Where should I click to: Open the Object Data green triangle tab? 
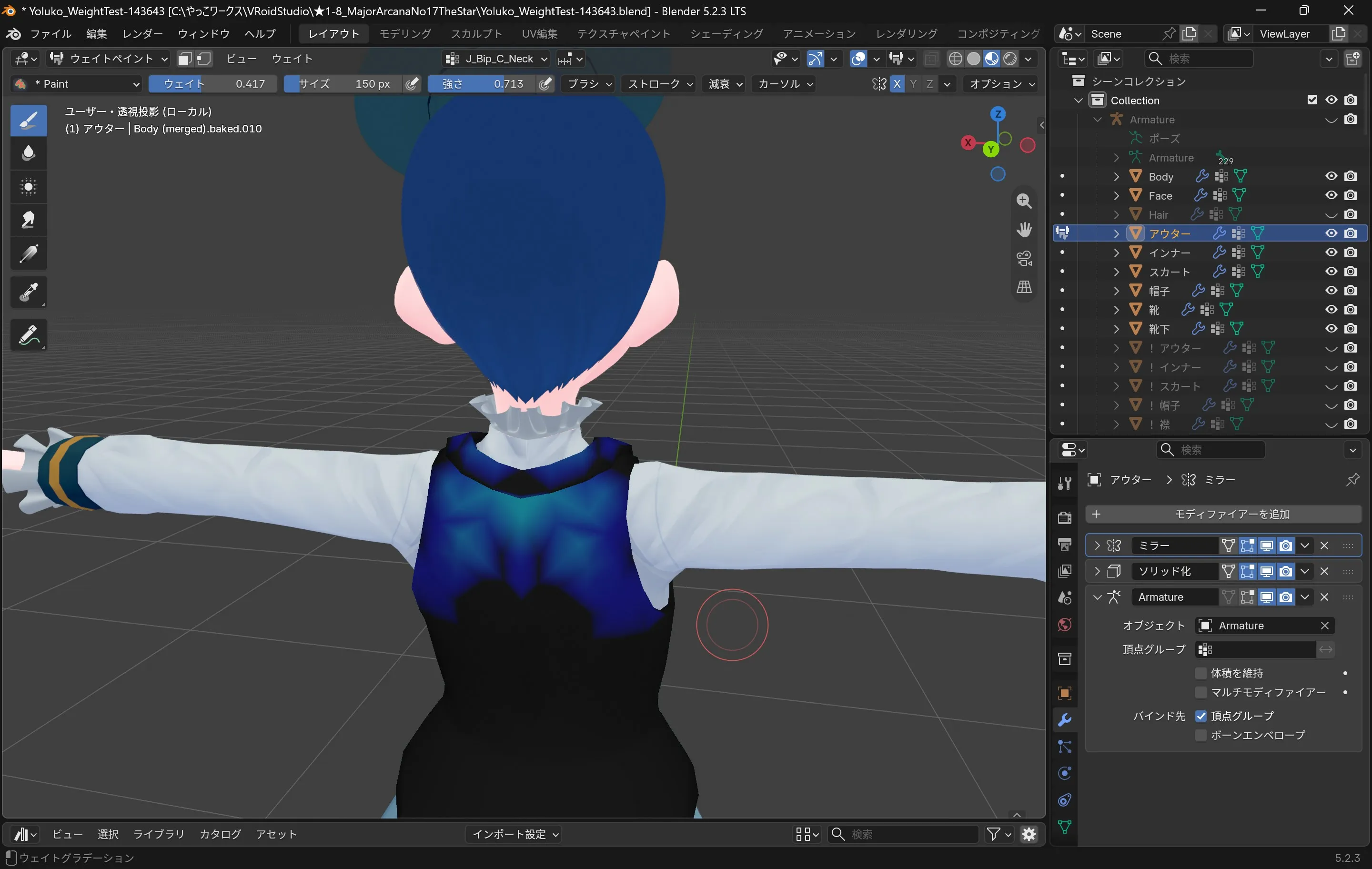(1064, 827)
